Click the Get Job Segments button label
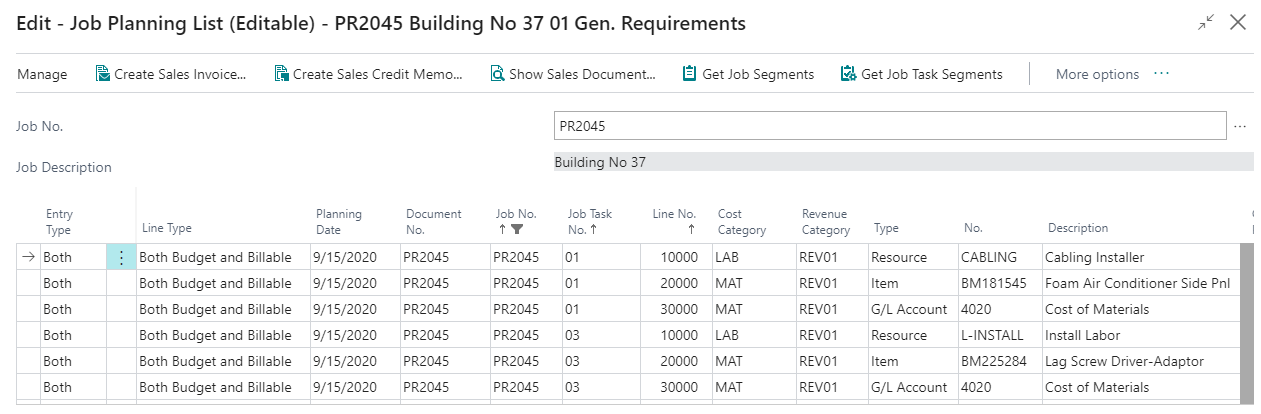This screenshot has height=414, width=1261. (x=758, y=74)
